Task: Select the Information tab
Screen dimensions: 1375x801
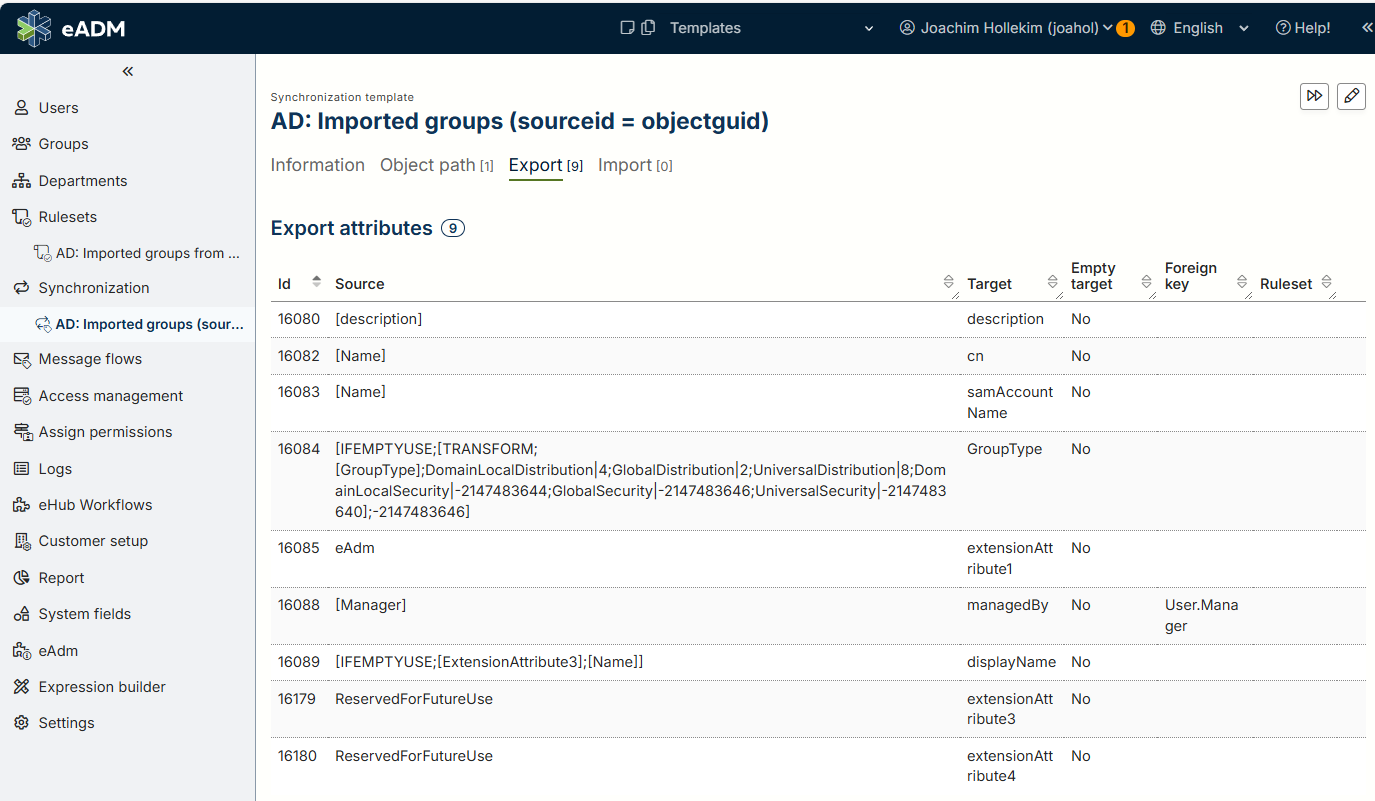Action: click(x=317, y=165)
